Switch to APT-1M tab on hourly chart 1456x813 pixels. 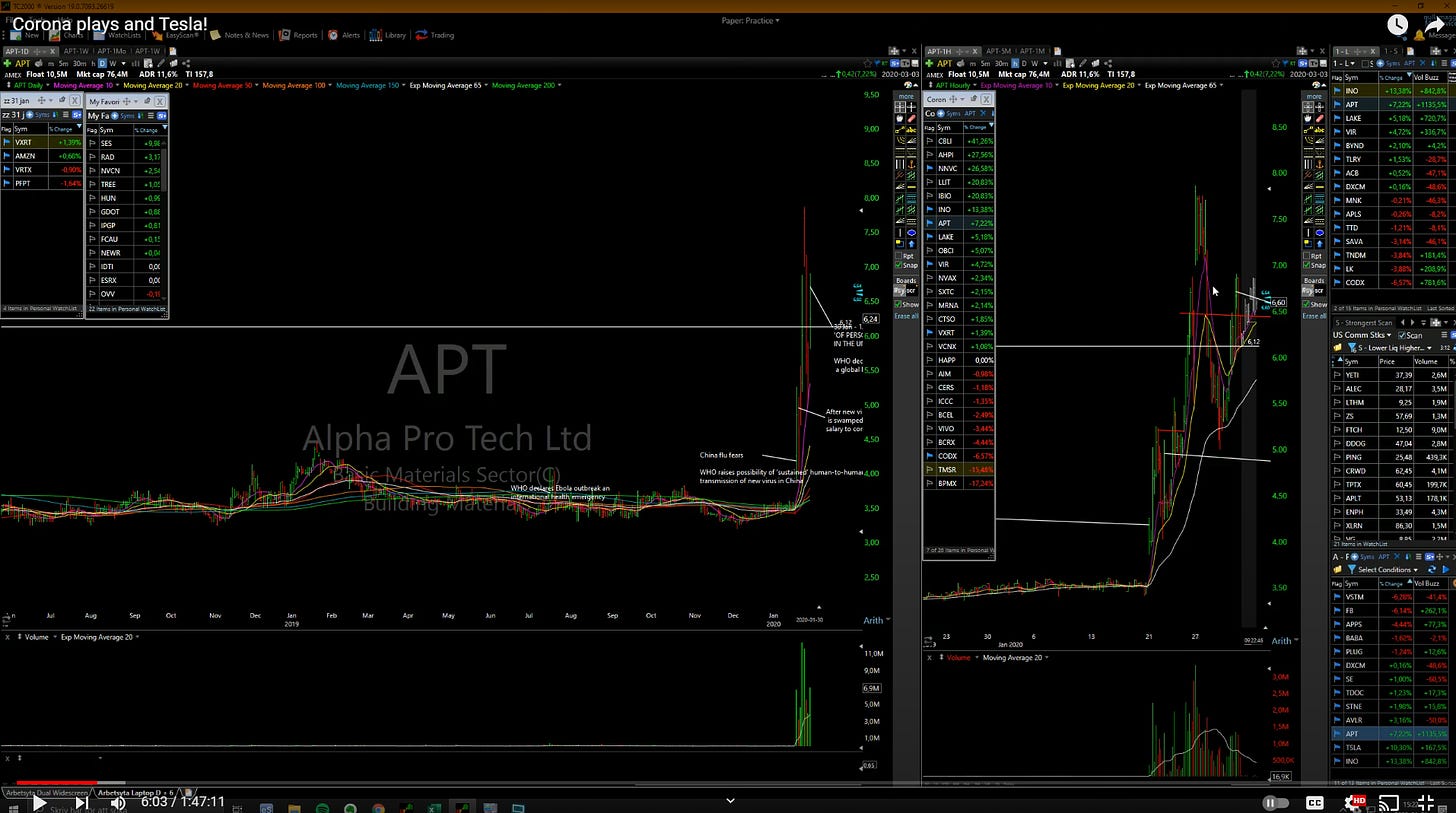[1033, 51]
